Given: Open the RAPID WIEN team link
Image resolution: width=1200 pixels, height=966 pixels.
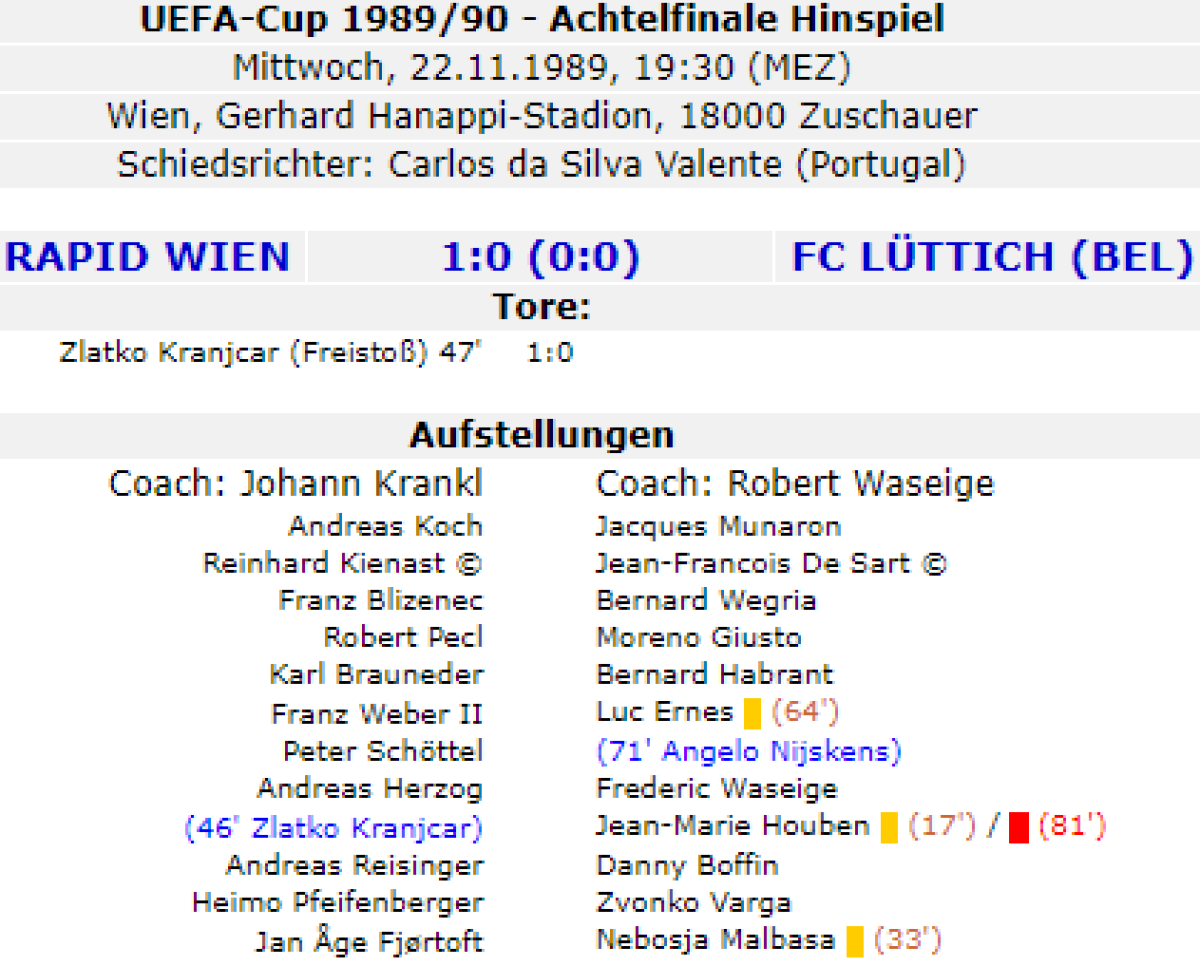Looking at the screenshot, I should coord(148,257).
